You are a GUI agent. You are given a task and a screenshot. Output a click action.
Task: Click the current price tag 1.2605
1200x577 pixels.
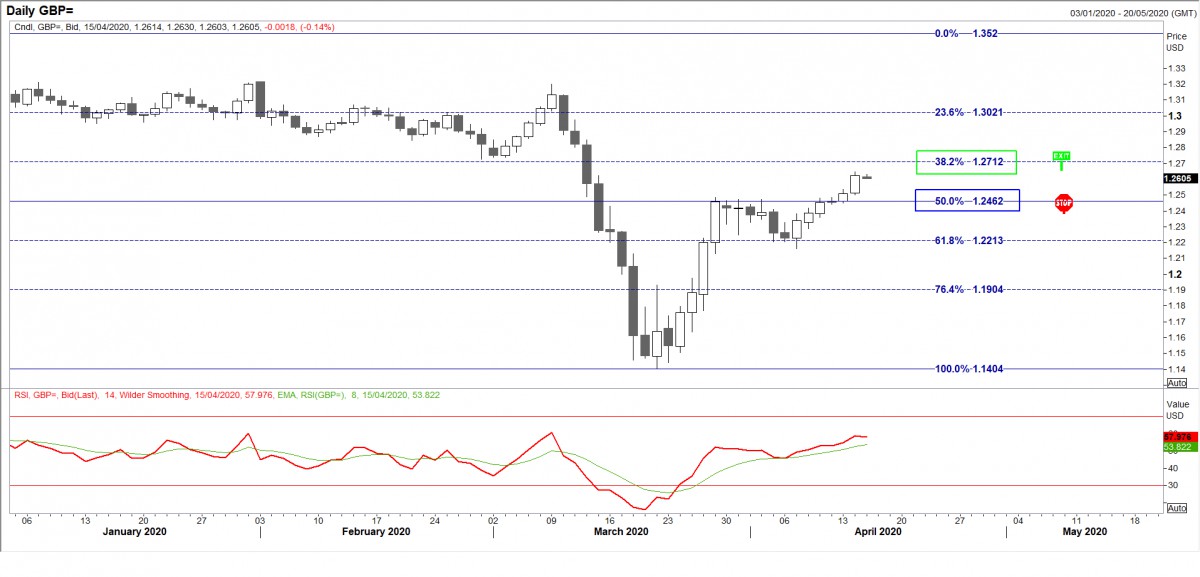[1176, 178]
